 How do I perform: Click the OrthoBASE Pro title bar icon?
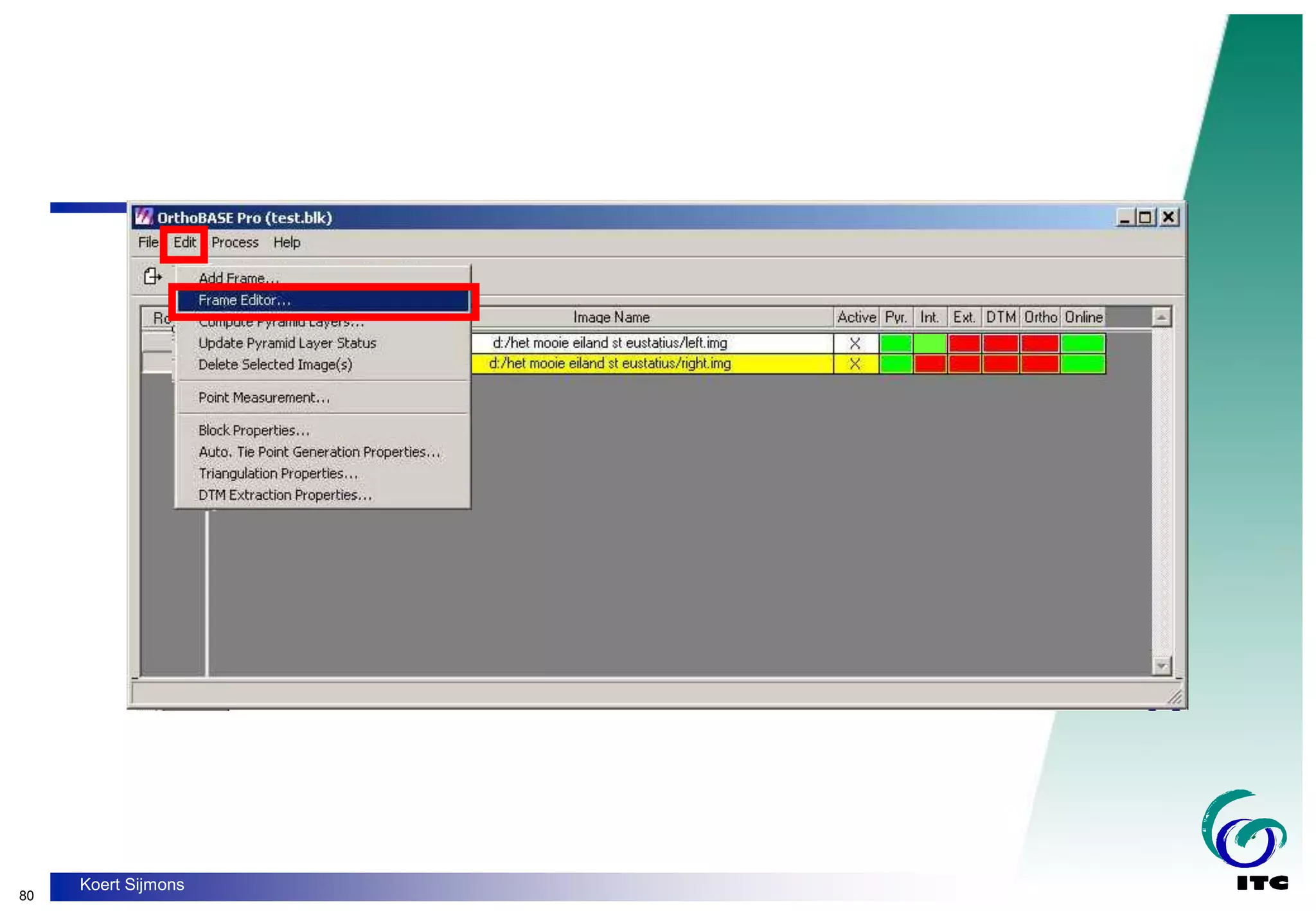tap(144, 217)
